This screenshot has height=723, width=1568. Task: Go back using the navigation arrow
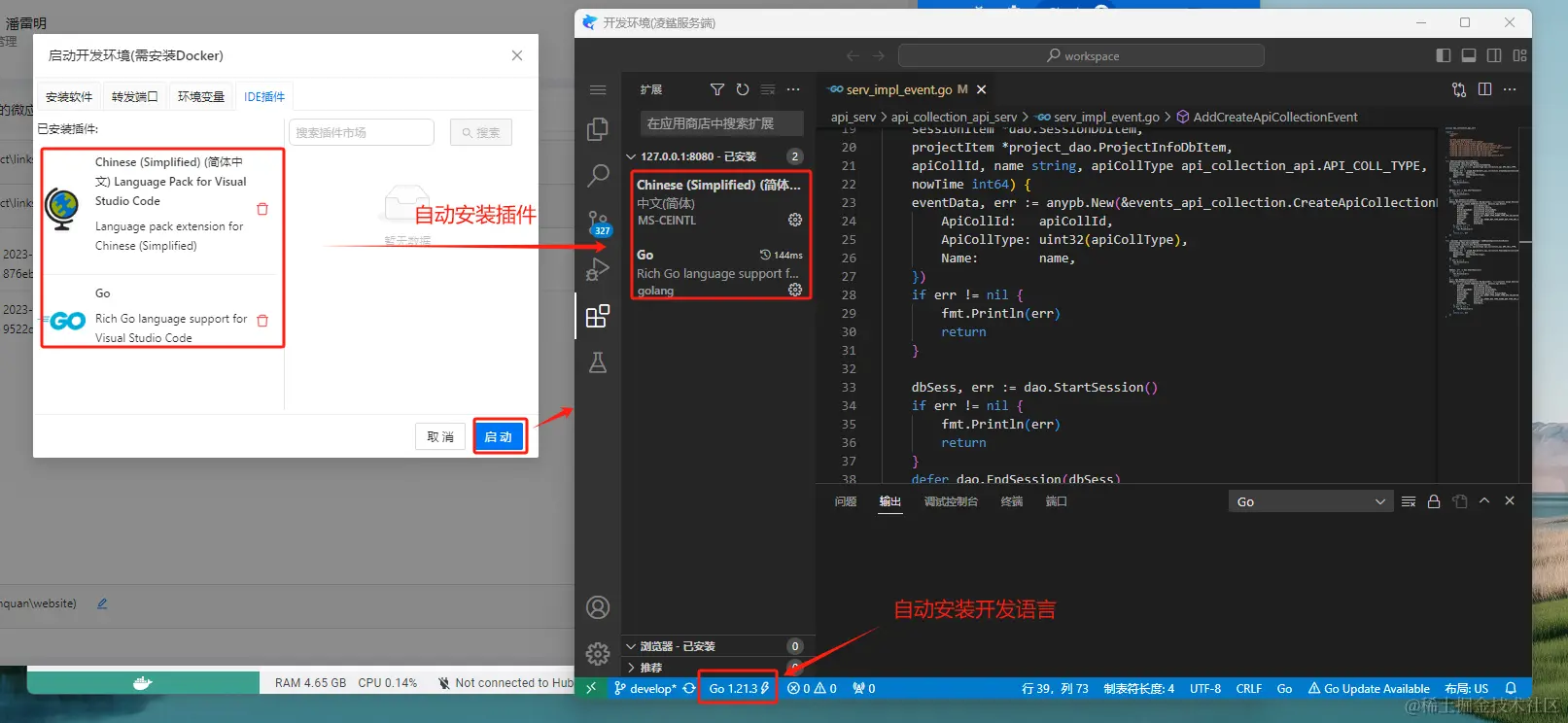(853, 55)
